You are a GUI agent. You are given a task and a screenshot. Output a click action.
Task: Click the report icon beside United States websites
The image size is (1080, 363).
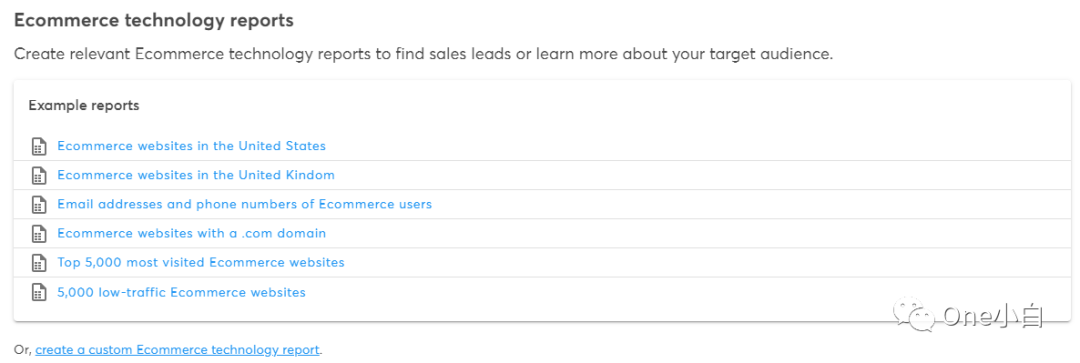tap(39, 146)
